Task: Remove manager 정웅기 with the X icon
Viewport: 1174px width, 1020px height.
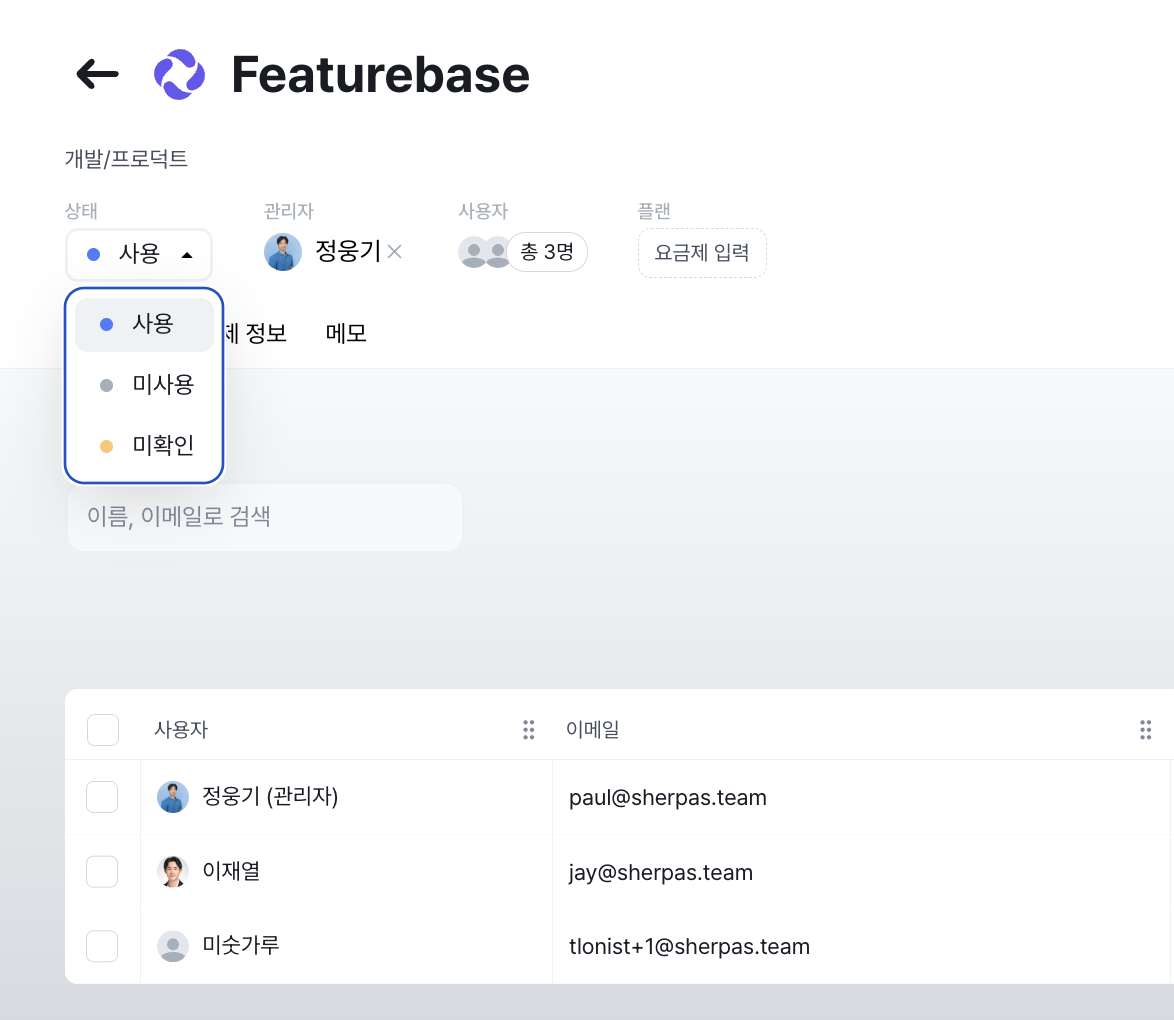Action: coord(395,252)
